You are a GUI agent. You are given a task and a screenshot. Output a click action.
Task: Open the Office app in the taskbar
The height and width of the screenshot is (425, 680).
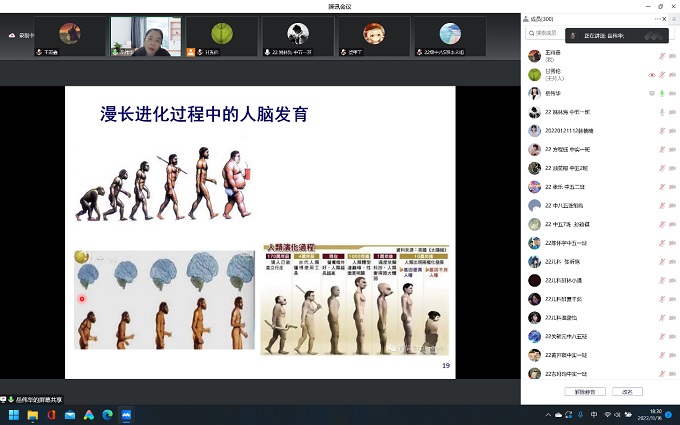(51, 414)
